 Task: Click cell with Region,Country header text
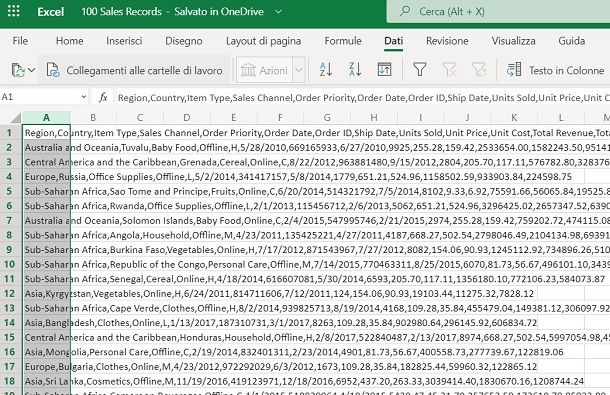[46, 133]
